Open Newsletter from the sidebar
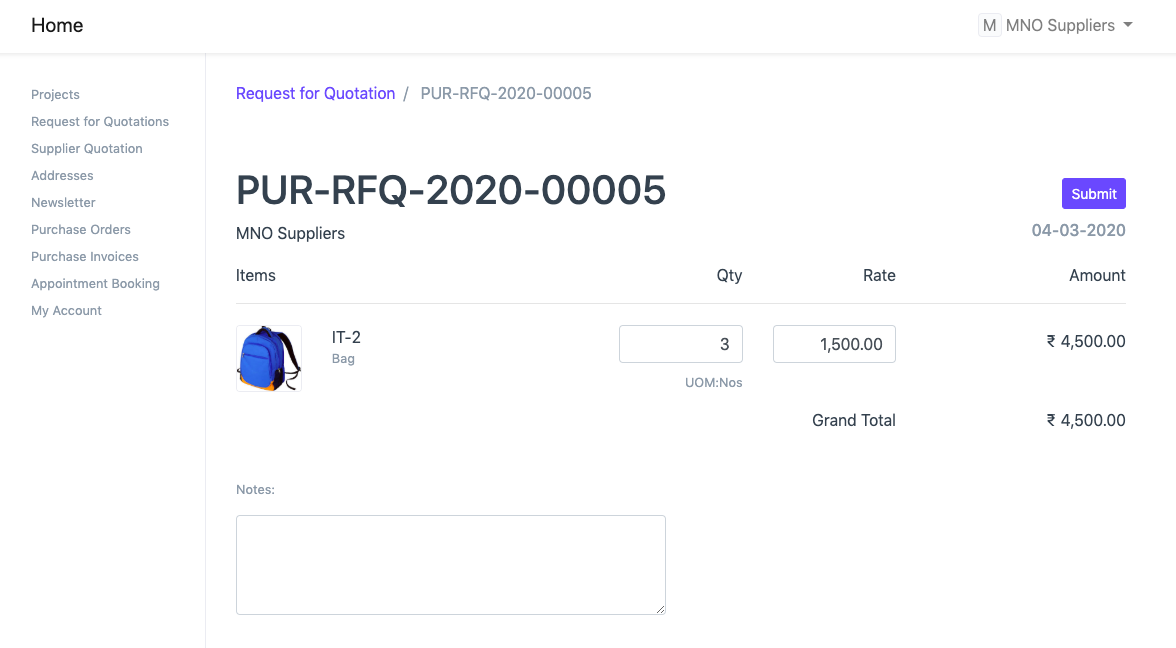This screenshot has width=1176, height=648. [63, 202]
